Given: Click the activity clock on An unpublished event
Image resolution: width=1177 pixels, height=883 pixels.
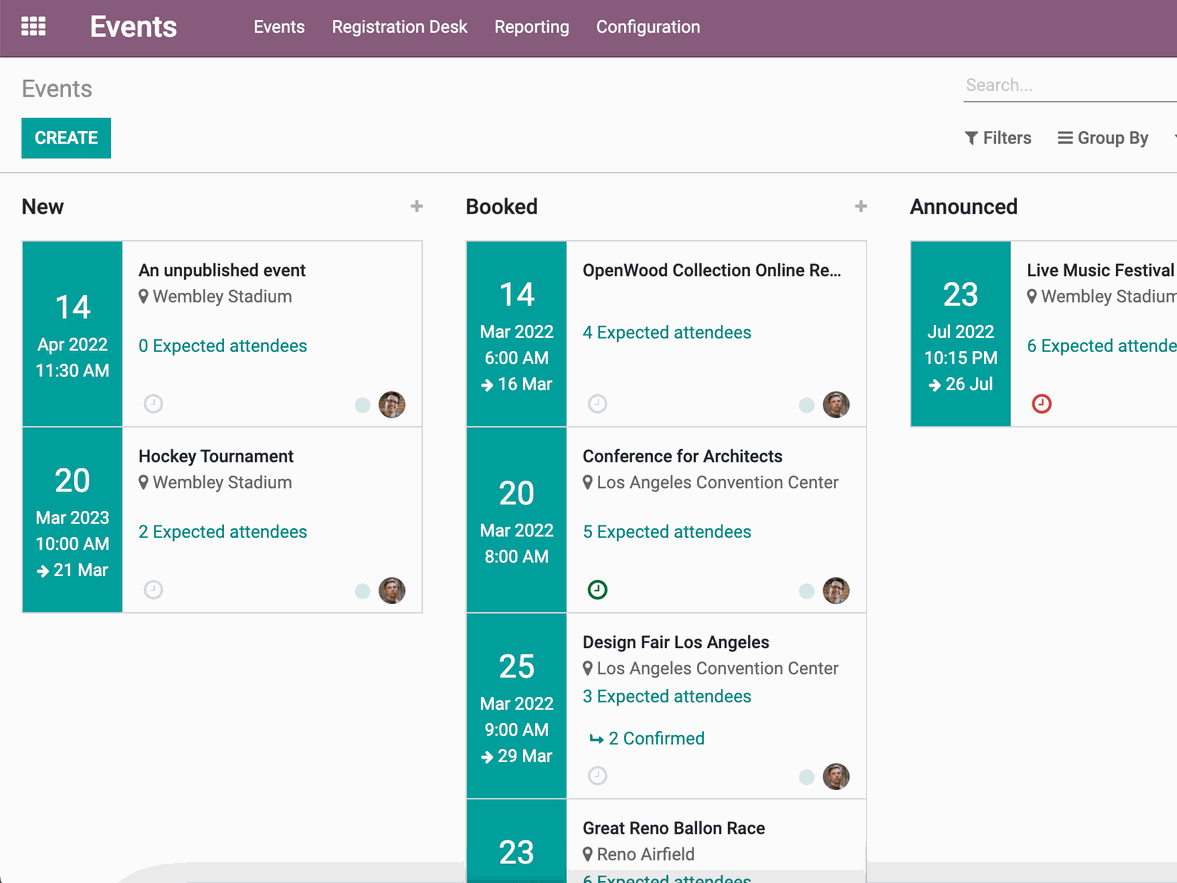Looking at the screenshot, I should coord(152,404).
